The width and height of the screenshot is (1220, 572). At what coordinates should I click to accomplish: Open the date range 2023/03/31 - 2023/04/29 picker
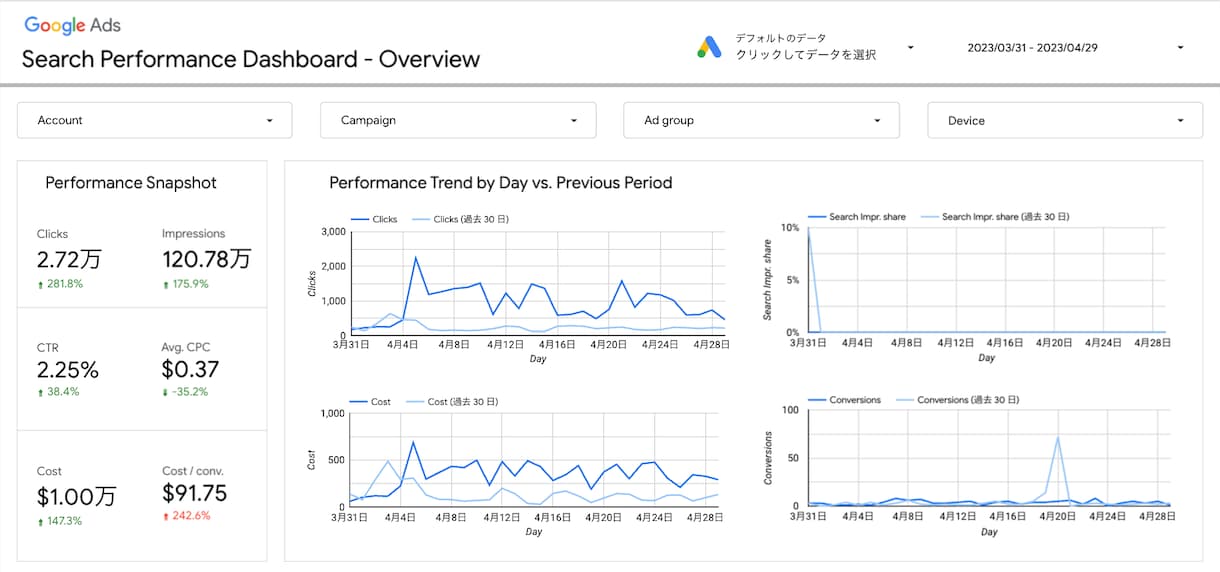[1075, 47]
